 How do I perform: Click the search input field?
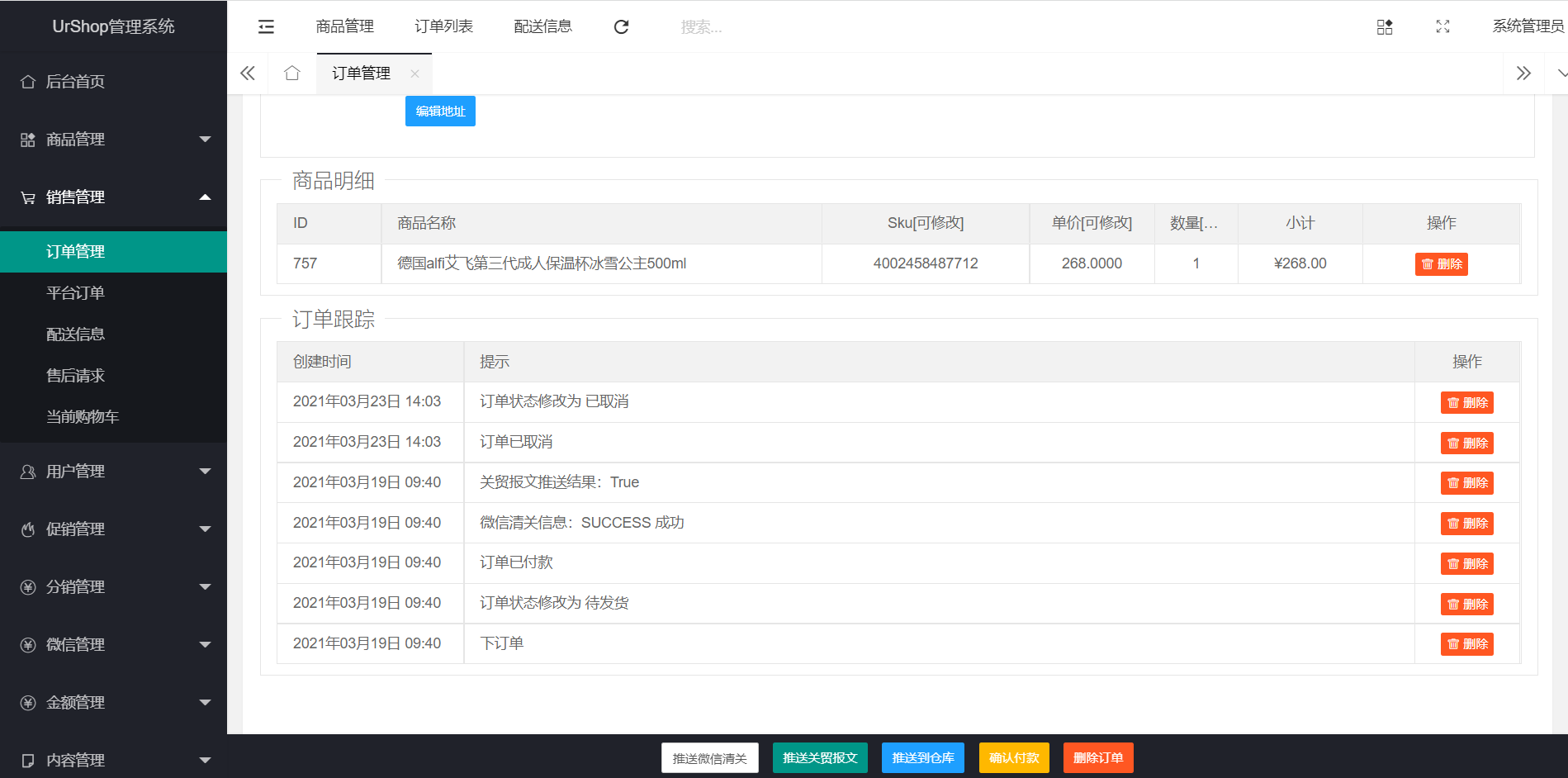(x=743, y=27)
